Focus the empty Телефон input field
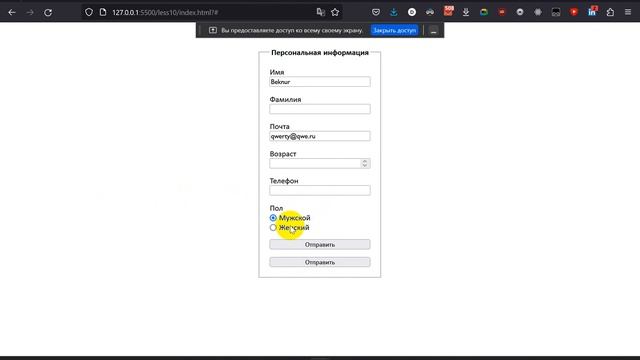The width and height of the screenshot is (640, 360). [x=320, y=190]
